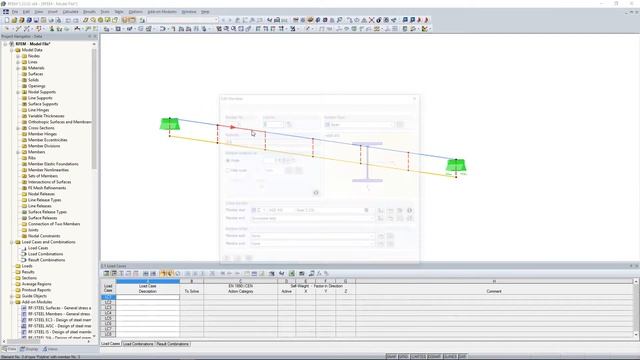Select RF-STEEL AISC add-on module
The height and width of the screenshot is (360, 640).
pos(60,326)
